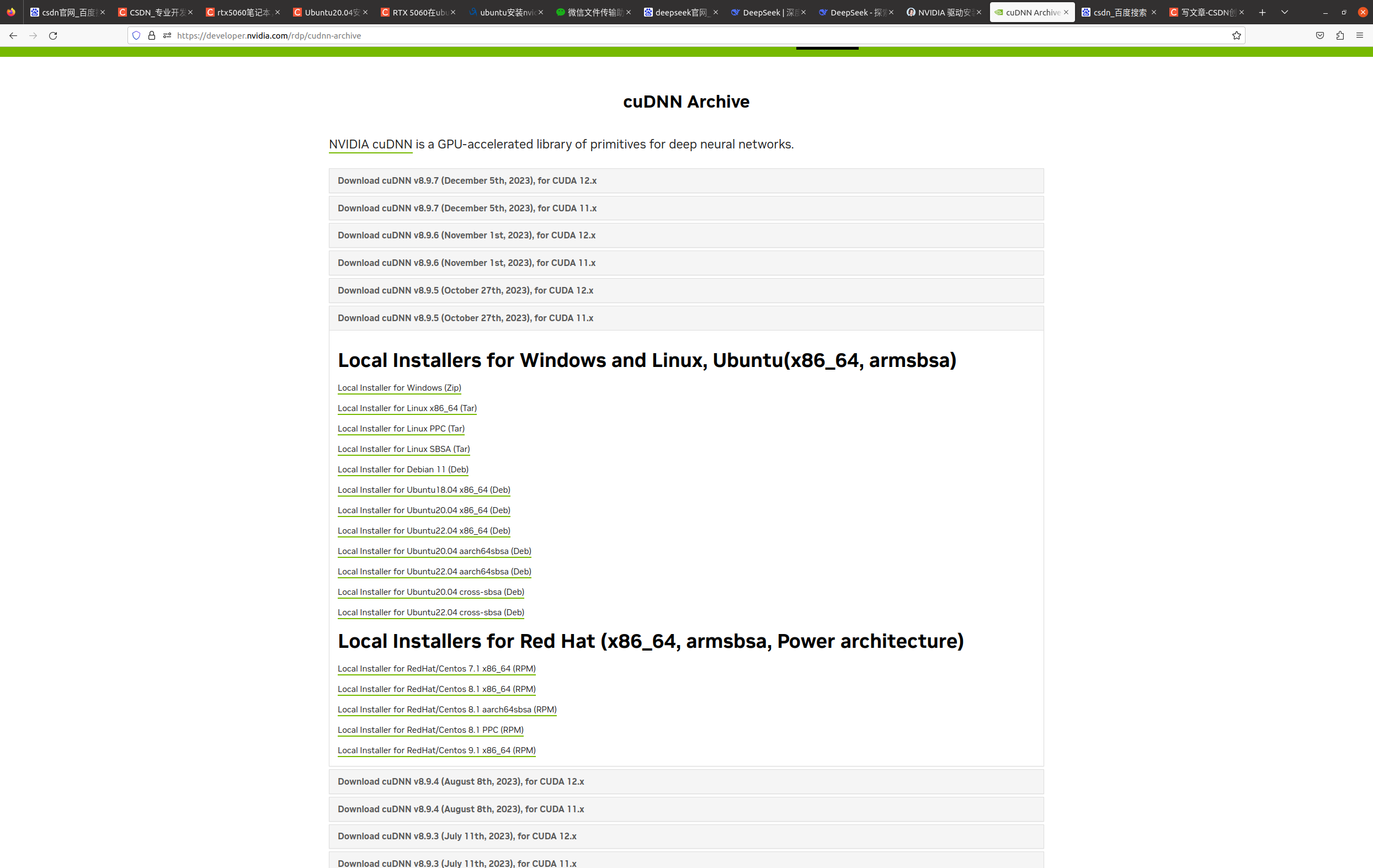Show site security info via padlock icon
Screen dimensions: 1373x868
[152, 35]
